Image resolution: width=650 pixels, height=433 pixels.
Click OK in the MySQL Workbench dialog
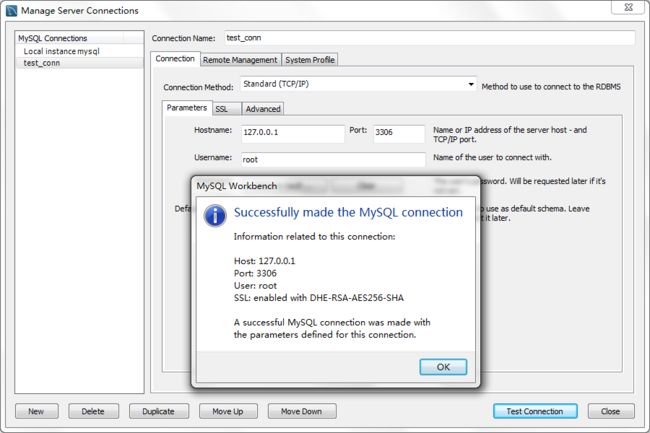point(443,367)
